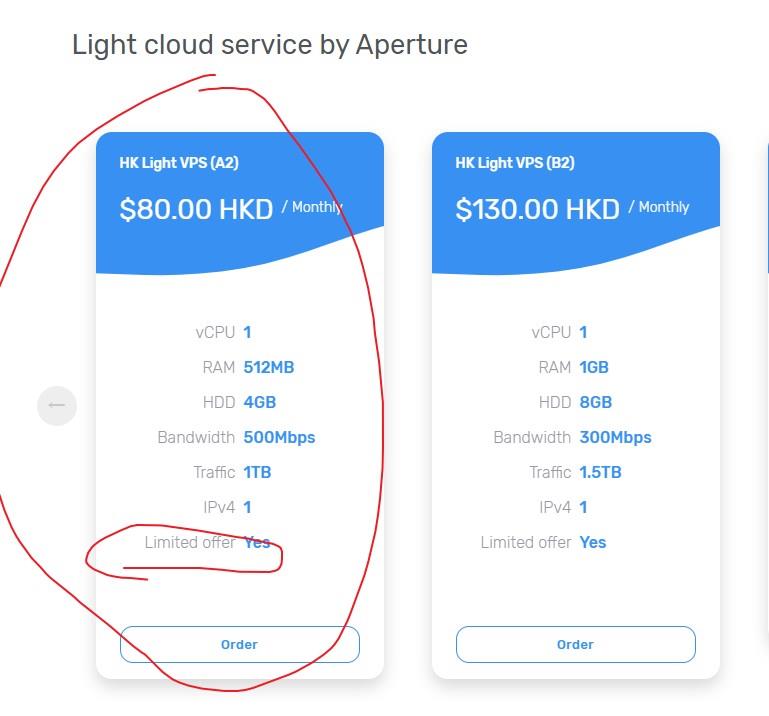Image resolution: width=769 pixels, height=716 pixels.
Task: Order the HK Light VPS (A2) plan
Action: tap(239, 645)
